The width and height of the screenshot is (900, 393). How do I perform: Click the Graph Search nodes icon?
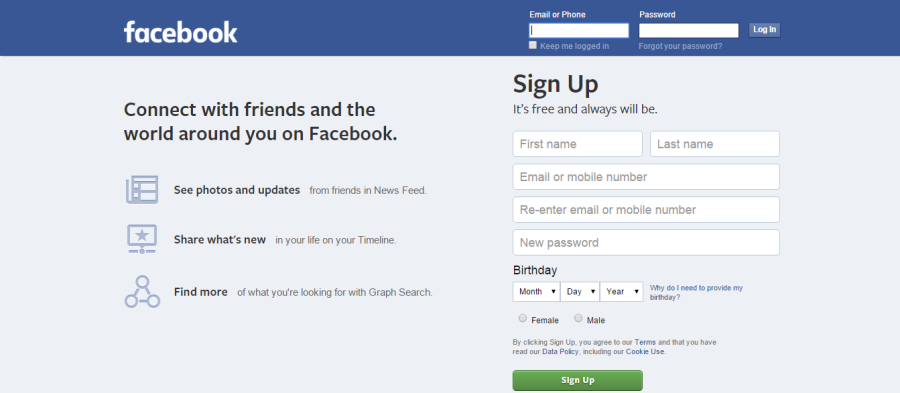point(142,291)
